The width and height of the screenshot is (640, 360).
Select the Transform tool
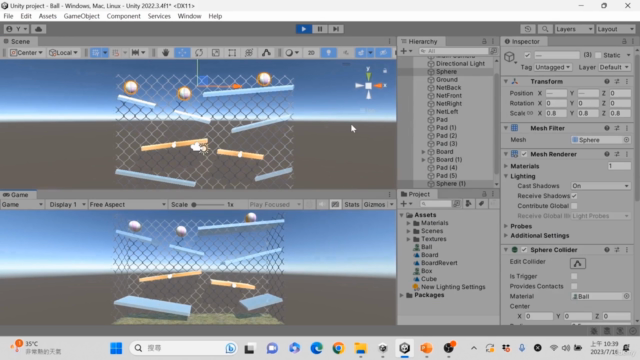(249, 53)
